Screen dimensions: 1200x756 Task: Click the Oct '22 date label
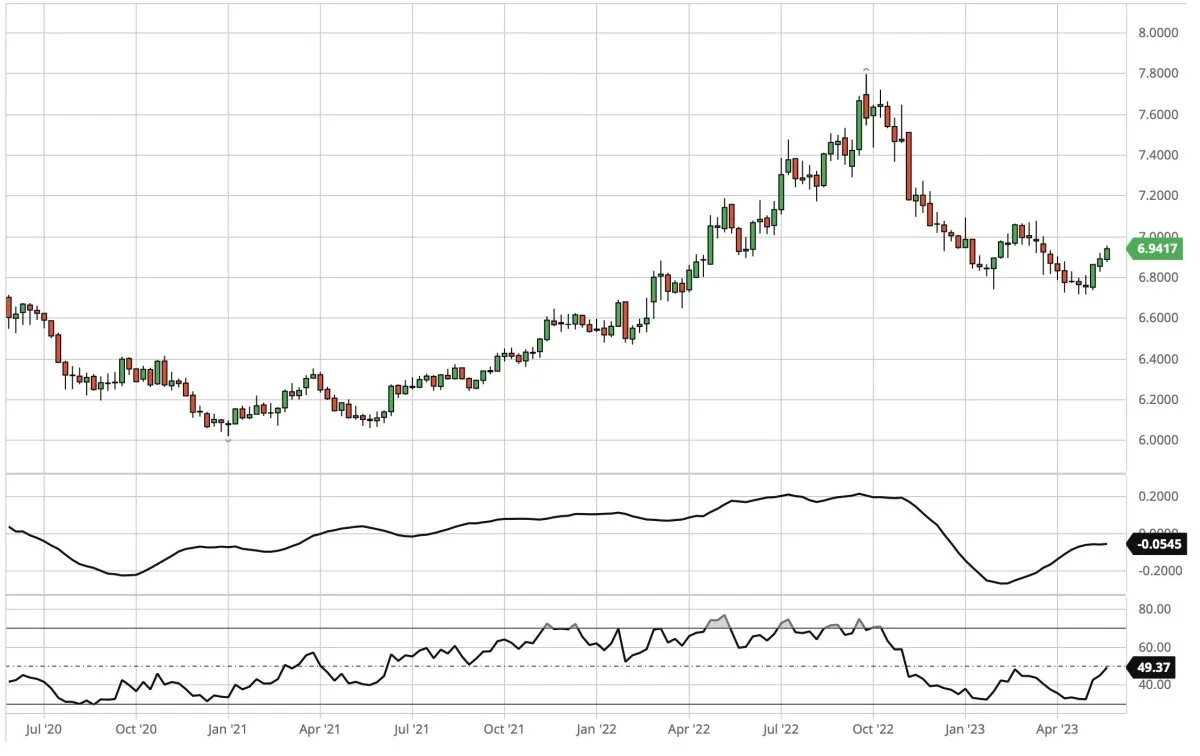[x=872, y=730]
